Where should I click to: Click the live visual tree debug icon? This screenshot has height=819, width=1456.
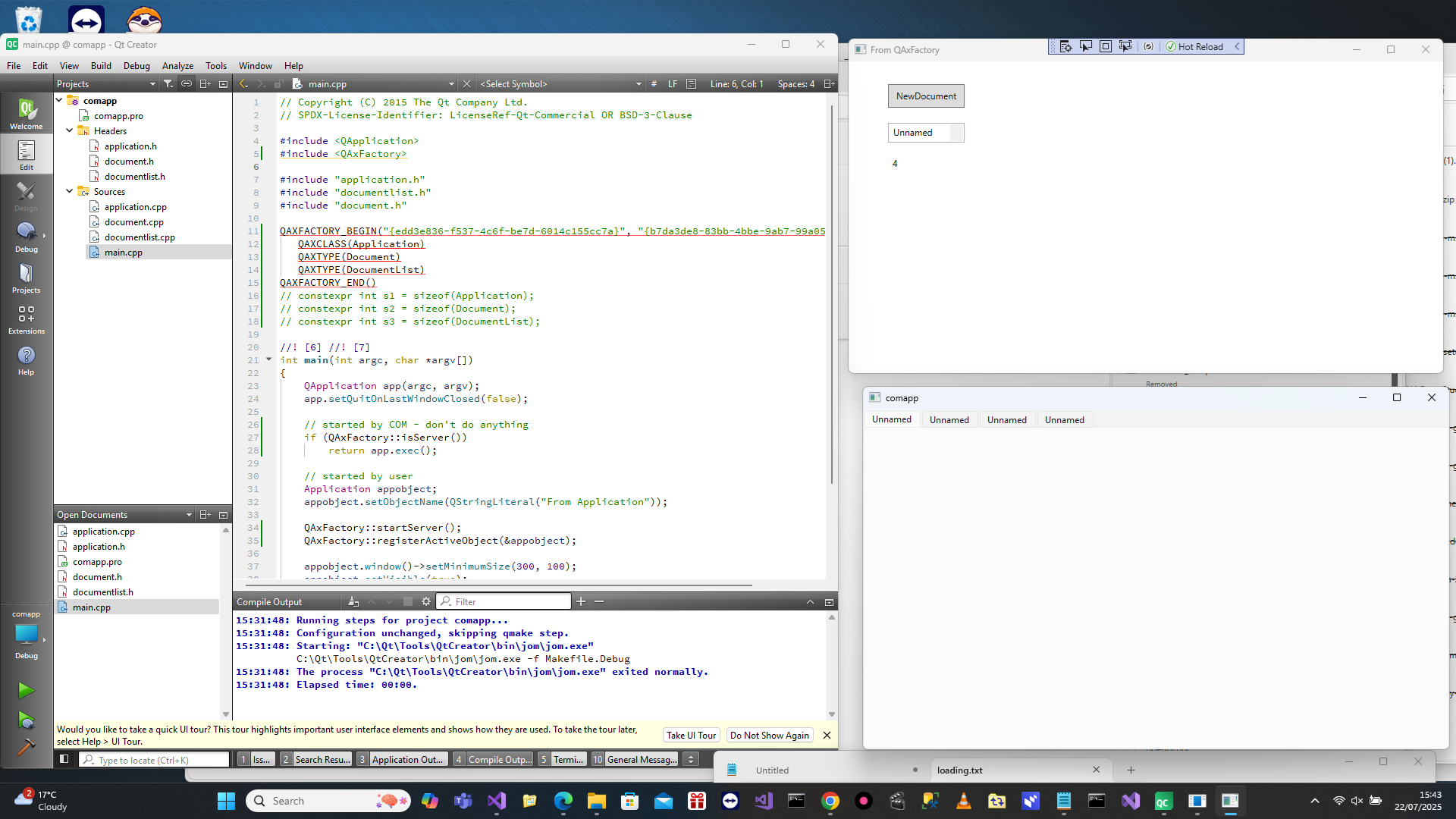(1065, 46)
